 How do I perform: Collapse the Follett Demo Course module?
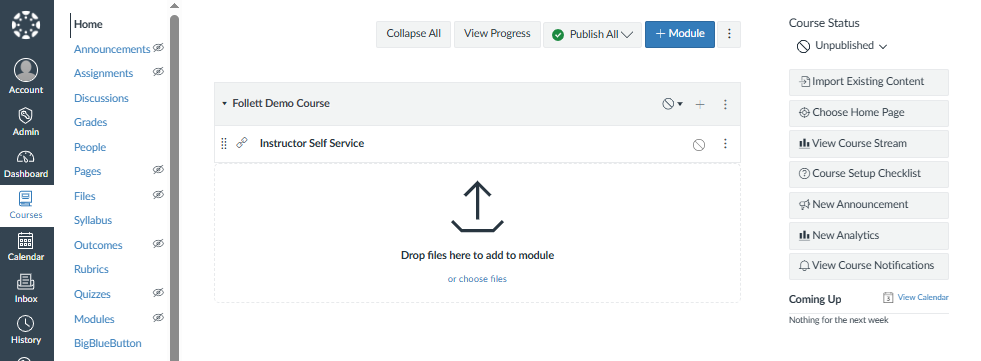tap(225, 104)
